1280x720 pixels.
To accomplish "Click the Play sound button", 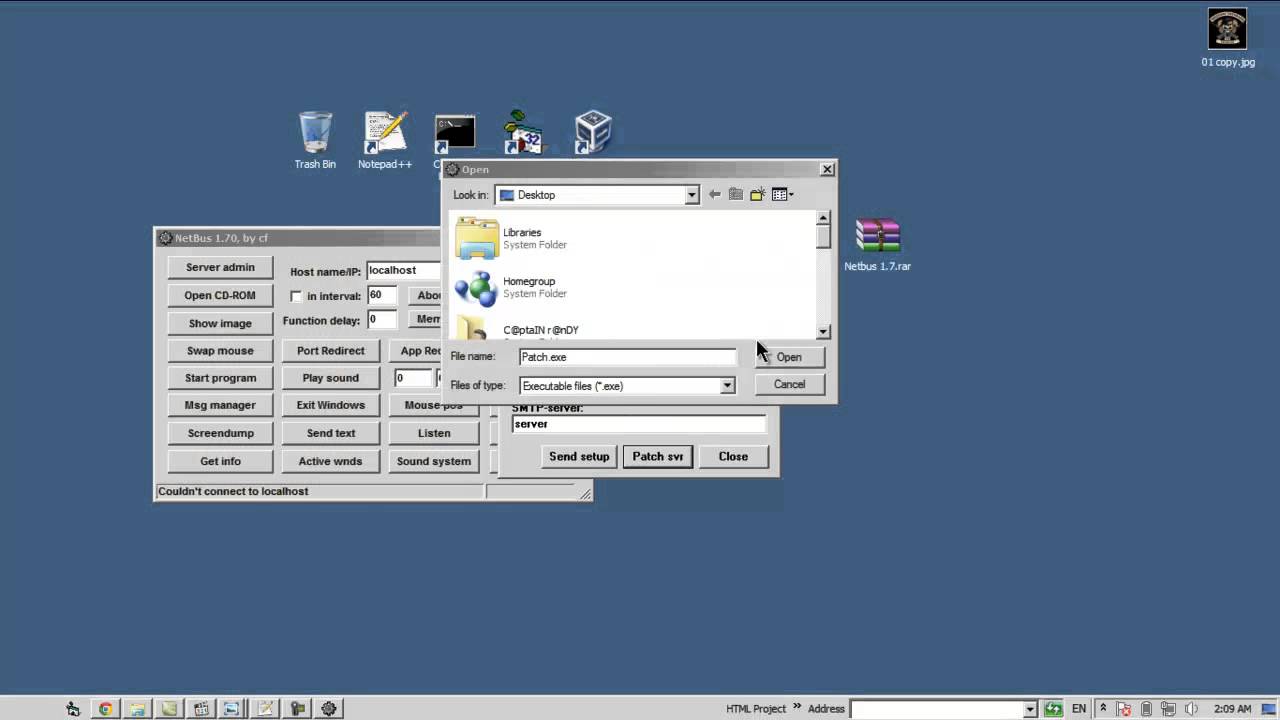I will [x=331, y=378].
